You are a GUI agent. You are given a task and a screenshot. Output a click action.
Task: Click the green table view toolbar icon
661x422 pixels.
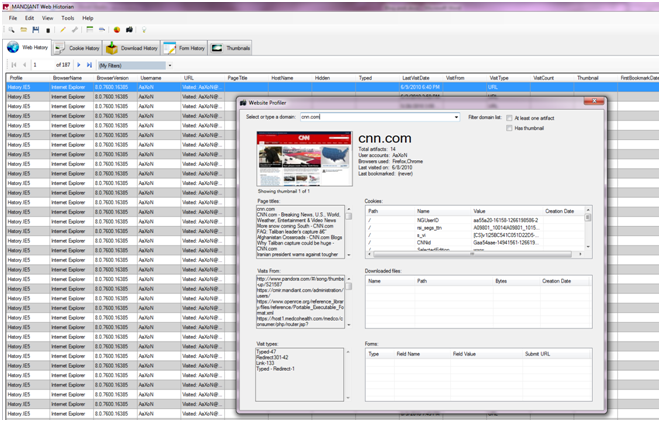pyautogui.click(x=90, y=30)
